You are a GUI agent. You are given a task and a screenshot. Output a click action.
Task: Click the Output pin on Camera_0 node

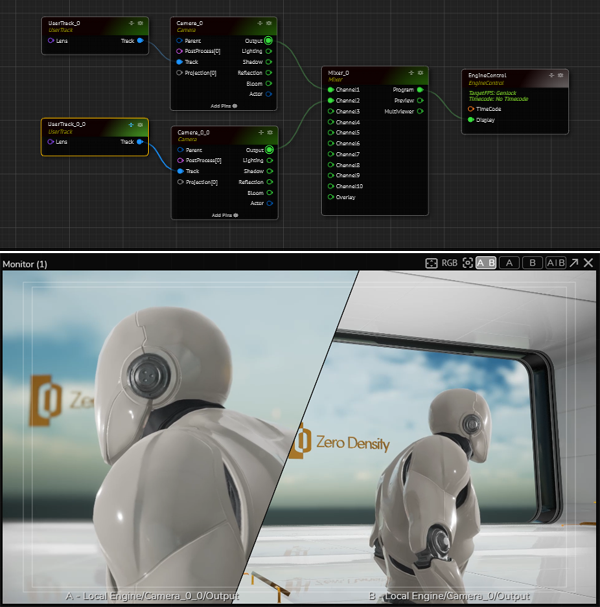click(x=269, y=40)
